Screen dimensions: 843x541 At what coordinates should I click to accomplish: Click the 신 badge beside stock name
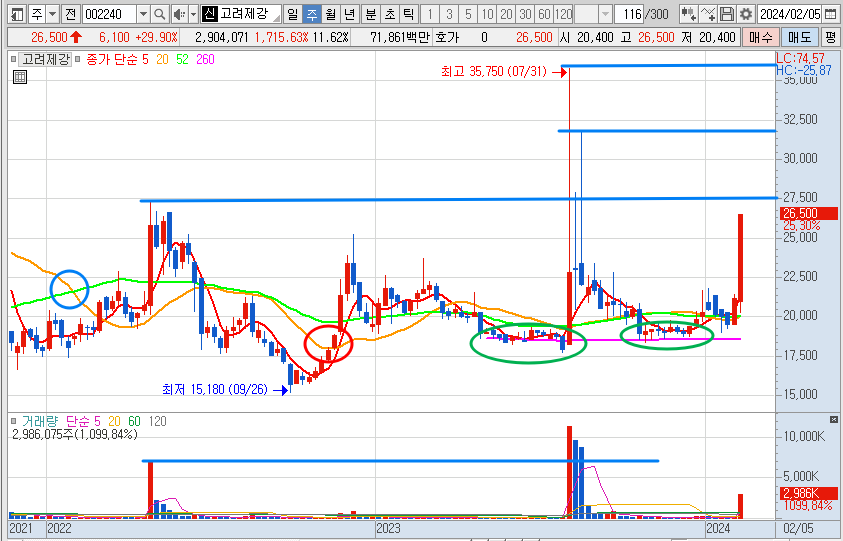(x=209, y=14)
